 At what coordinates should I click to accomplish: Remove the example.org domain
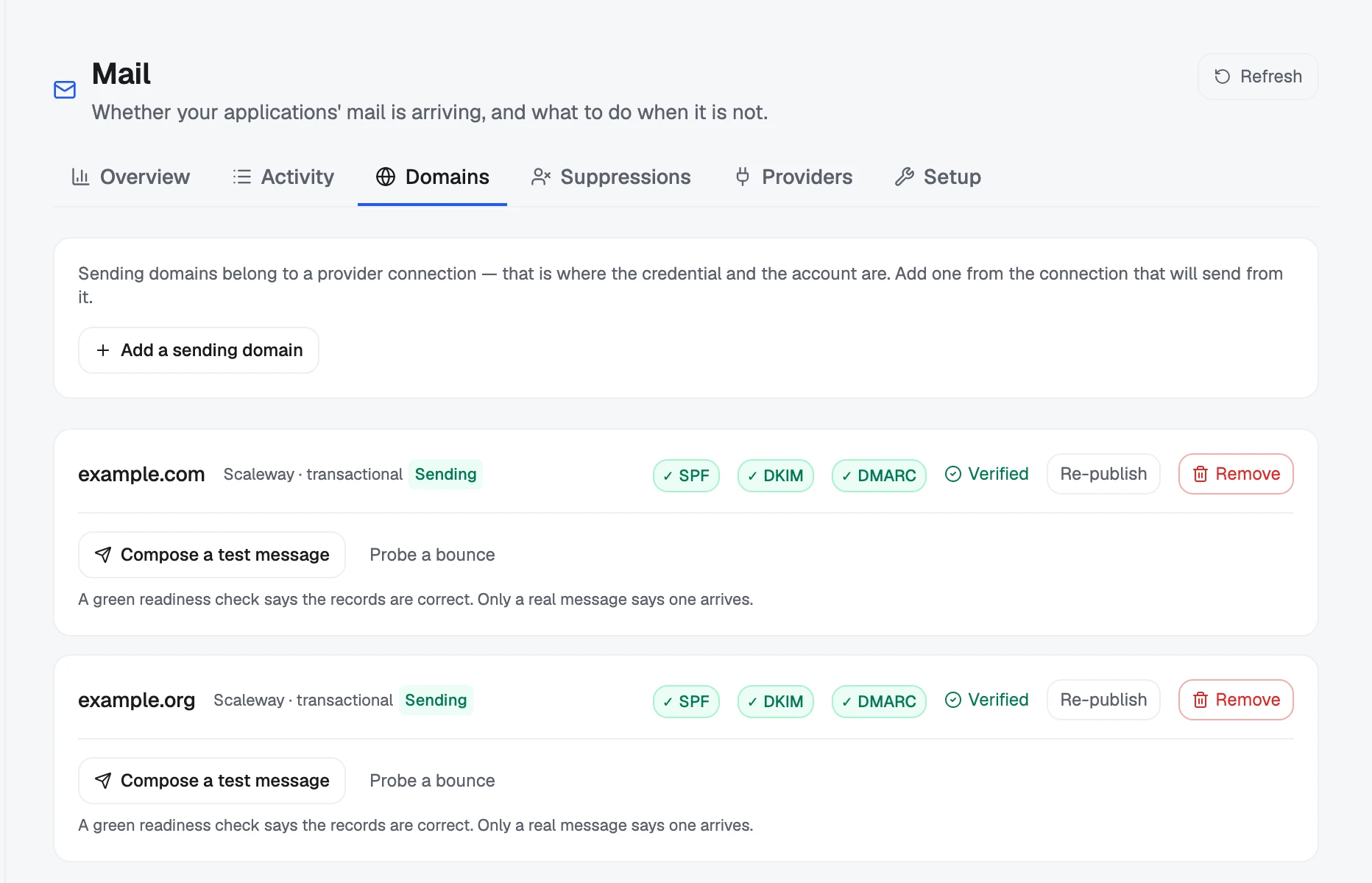(1236, 700)
